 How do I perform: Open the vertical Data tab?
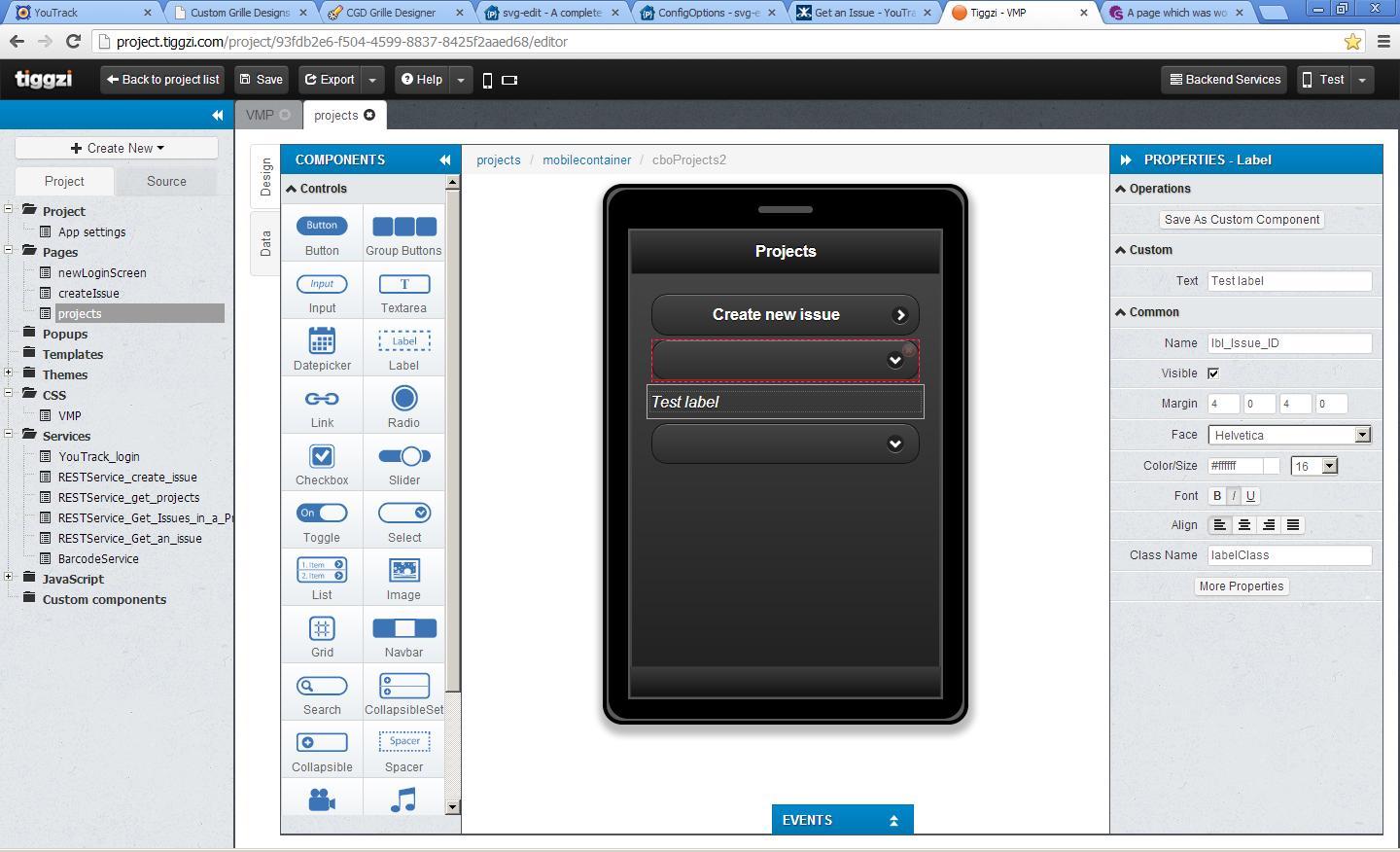(265, 243)
